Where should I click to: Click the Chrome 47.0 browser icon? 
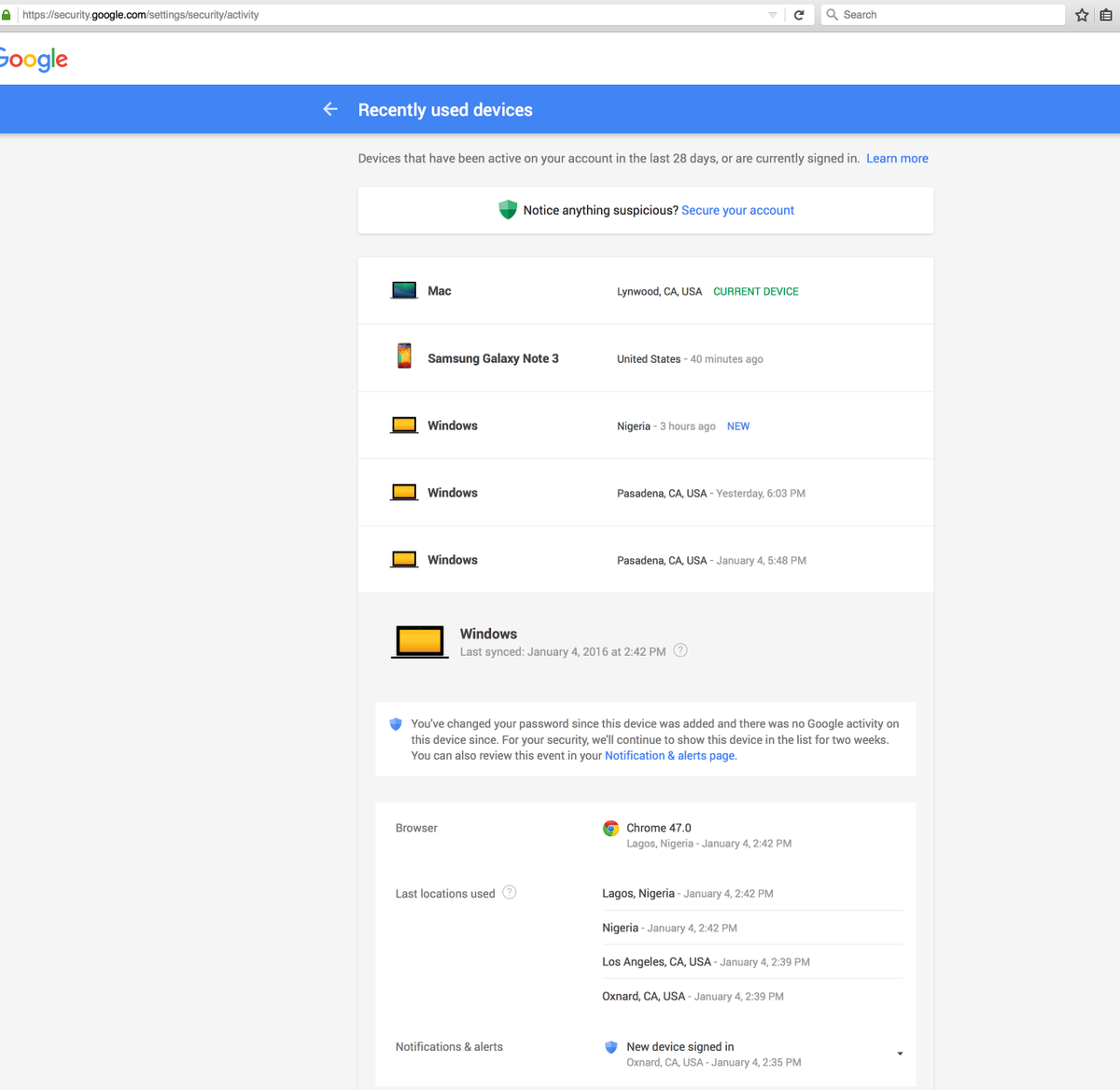click(610, 828)
